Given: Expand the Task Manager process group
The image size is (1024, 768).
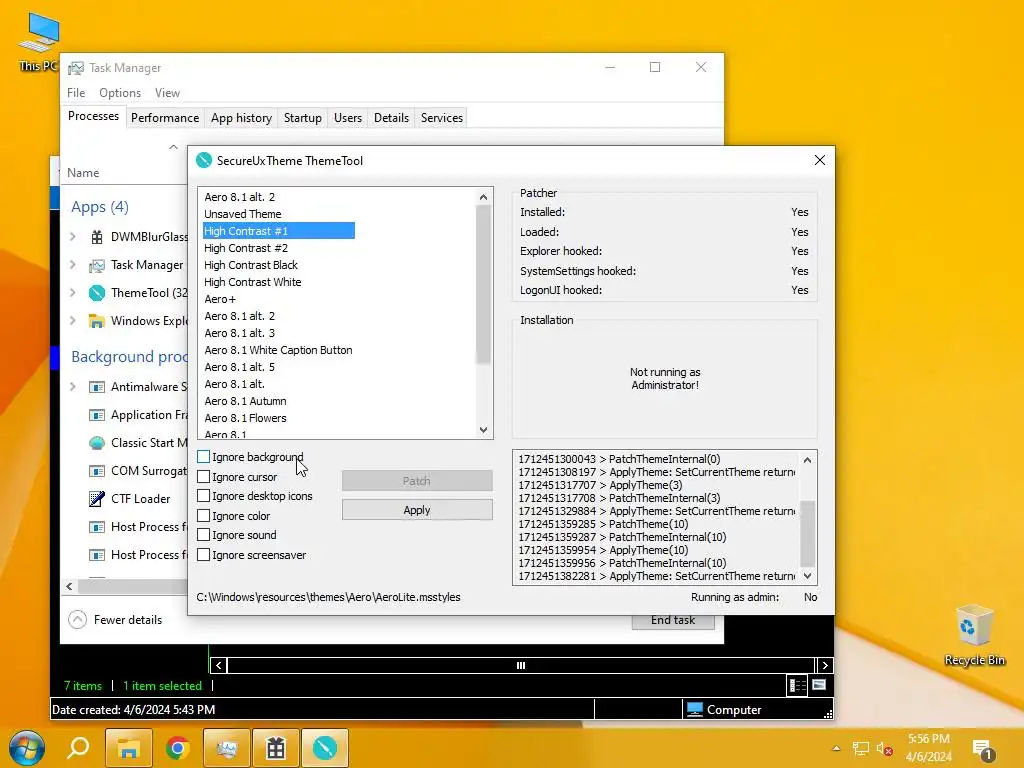Looking at the screenshot, I should (72, 265).
